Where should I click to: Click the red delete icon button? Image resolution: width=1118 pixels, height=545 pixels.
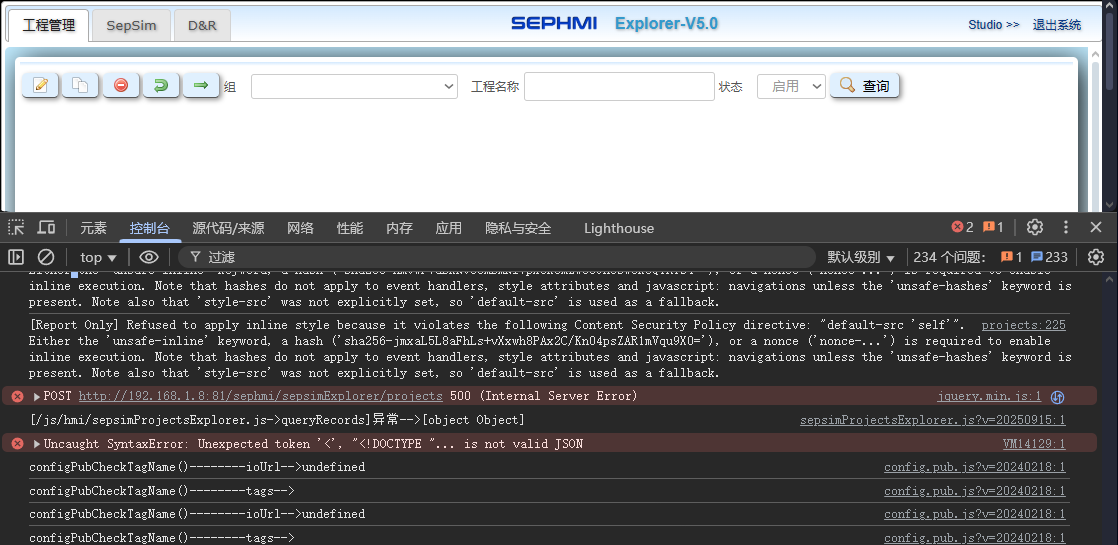(120, 86)
